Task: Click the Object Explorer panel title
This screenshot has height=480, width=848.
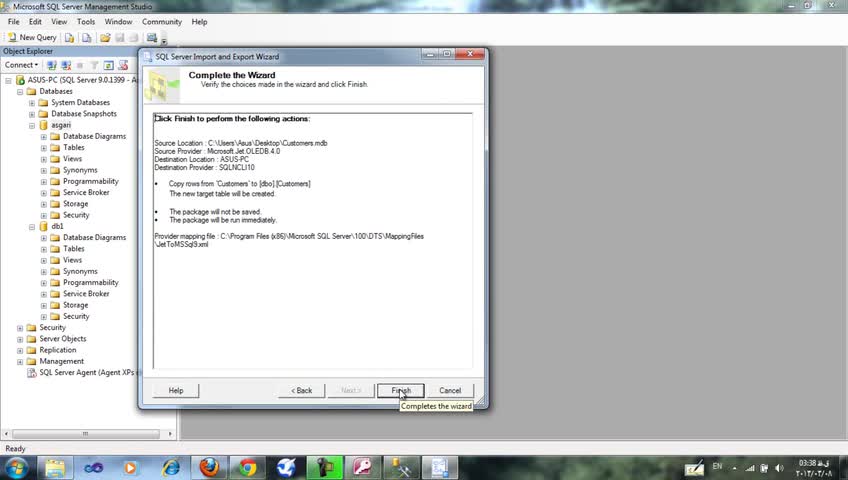Action: click(x=28, y=51)
